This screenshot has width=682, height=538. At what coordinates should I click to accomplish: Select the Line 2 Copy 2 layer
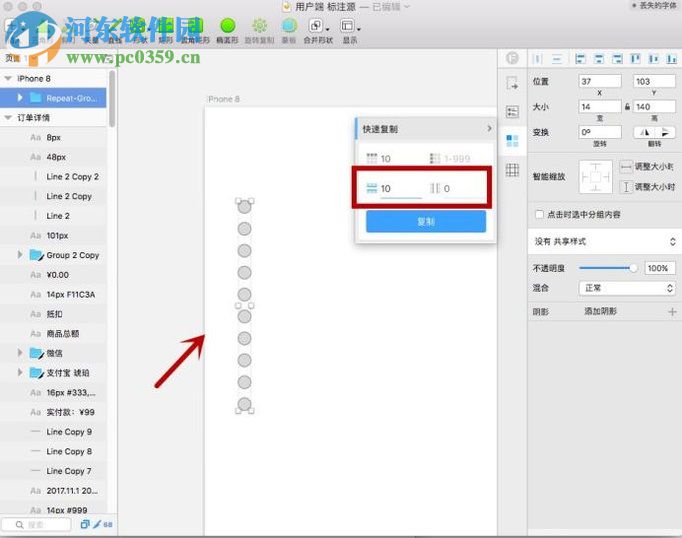(72, 177)
